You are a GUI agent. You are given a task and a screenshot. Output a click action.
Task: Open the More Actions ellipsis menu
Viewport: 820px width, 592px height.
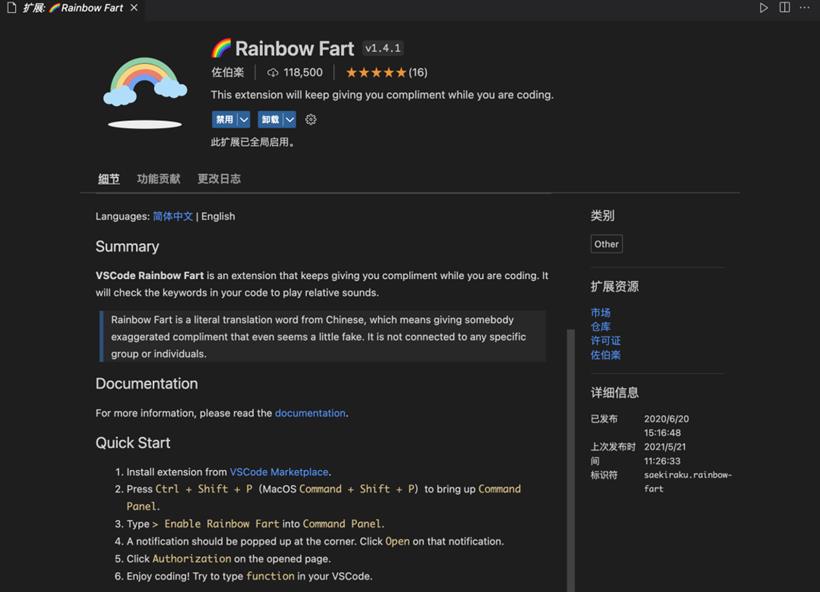point(805,7)
